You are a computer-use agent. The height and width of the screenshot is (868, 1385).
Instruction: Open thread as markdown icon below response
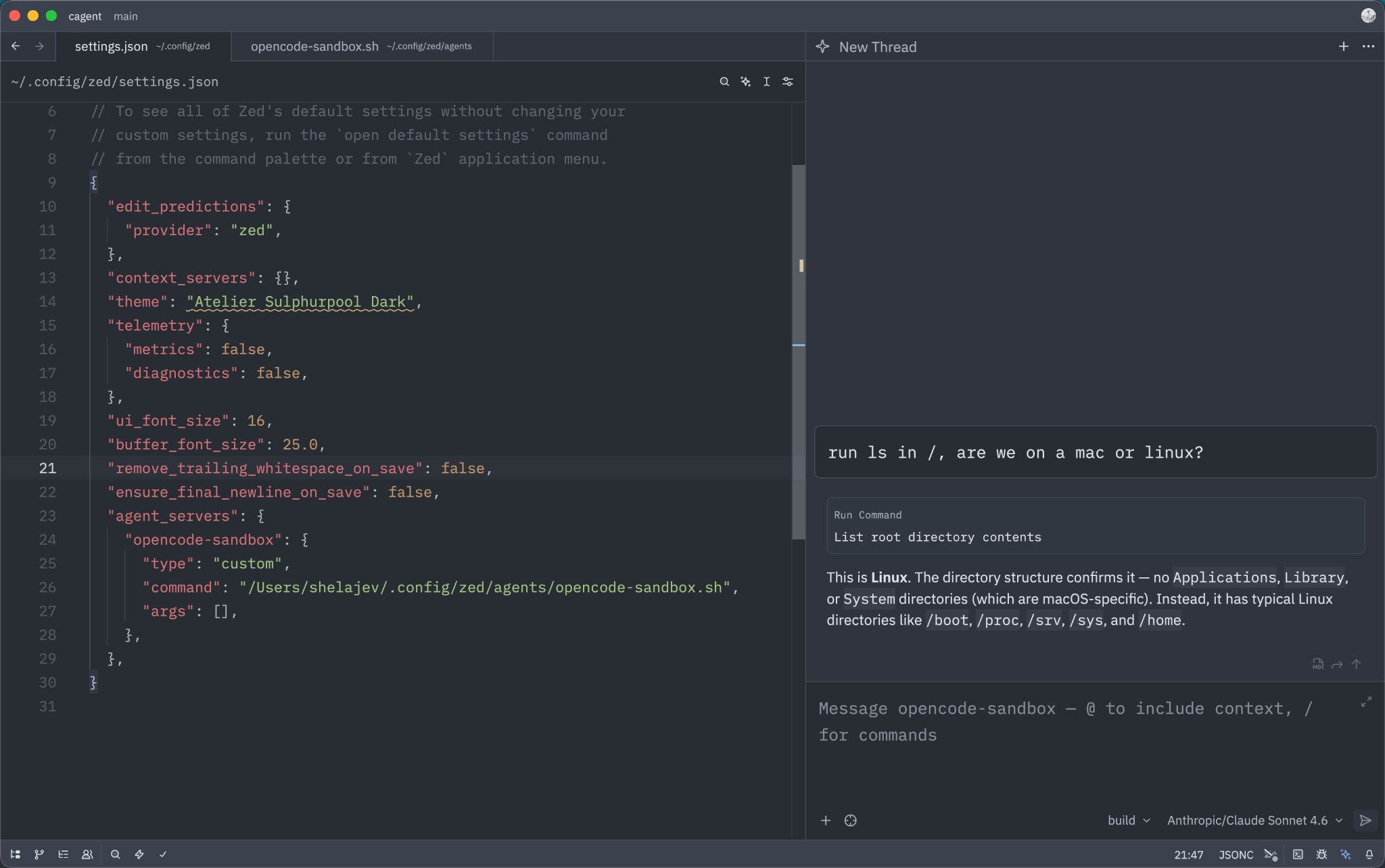click(1318, 664)
